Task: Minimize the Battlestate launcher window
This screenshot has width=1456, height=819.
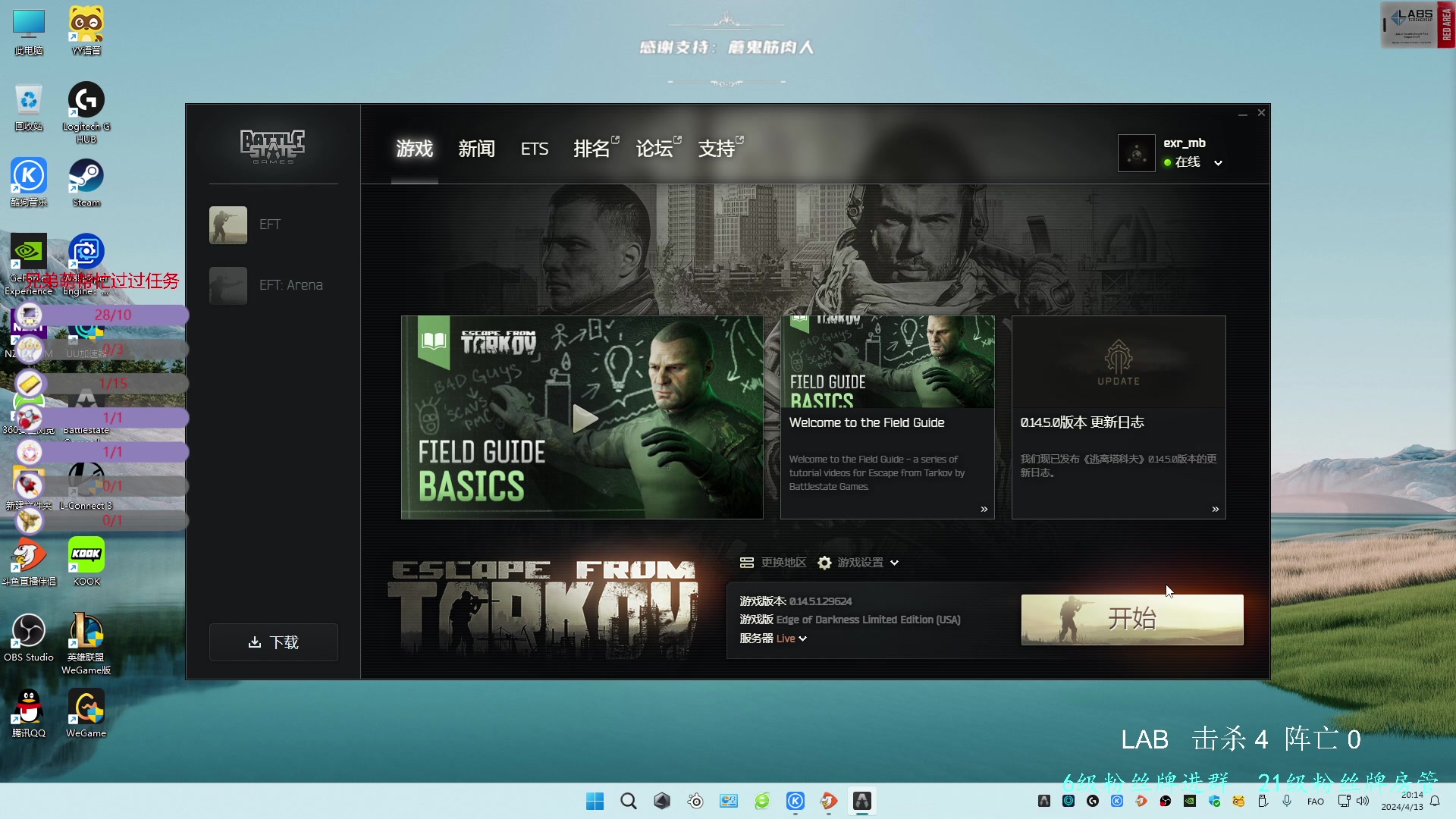Action: (x=1242, y=114)
